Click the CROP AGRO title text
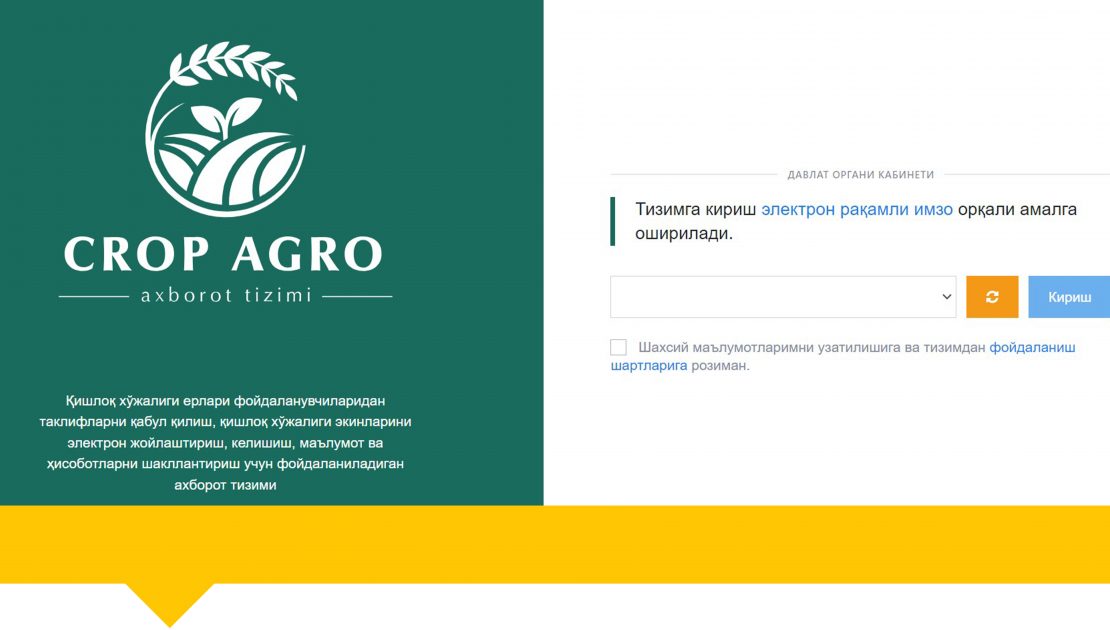This screenshot has height=630, width=1110. [x=224, y=254]
